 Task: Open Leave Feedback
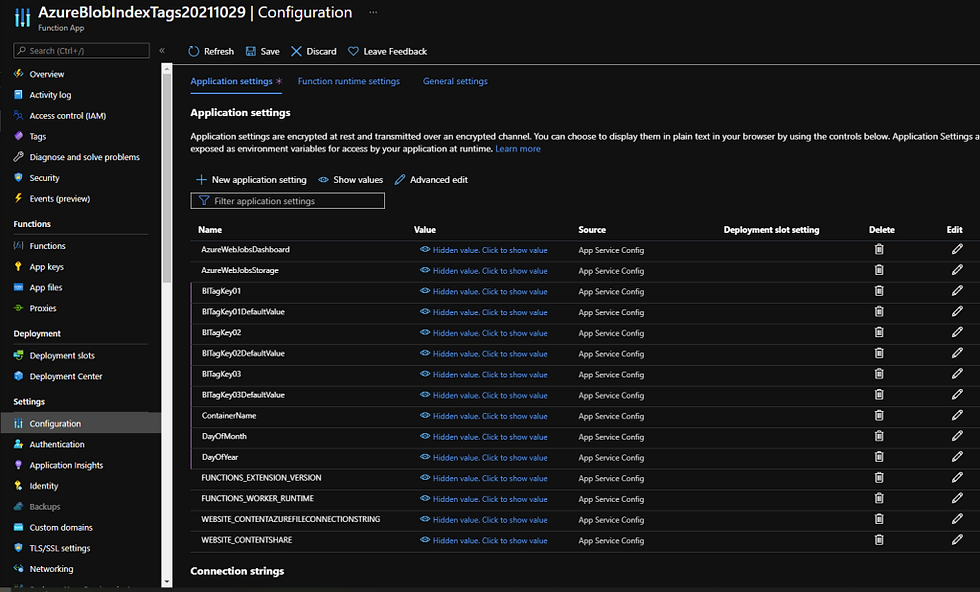388,51
